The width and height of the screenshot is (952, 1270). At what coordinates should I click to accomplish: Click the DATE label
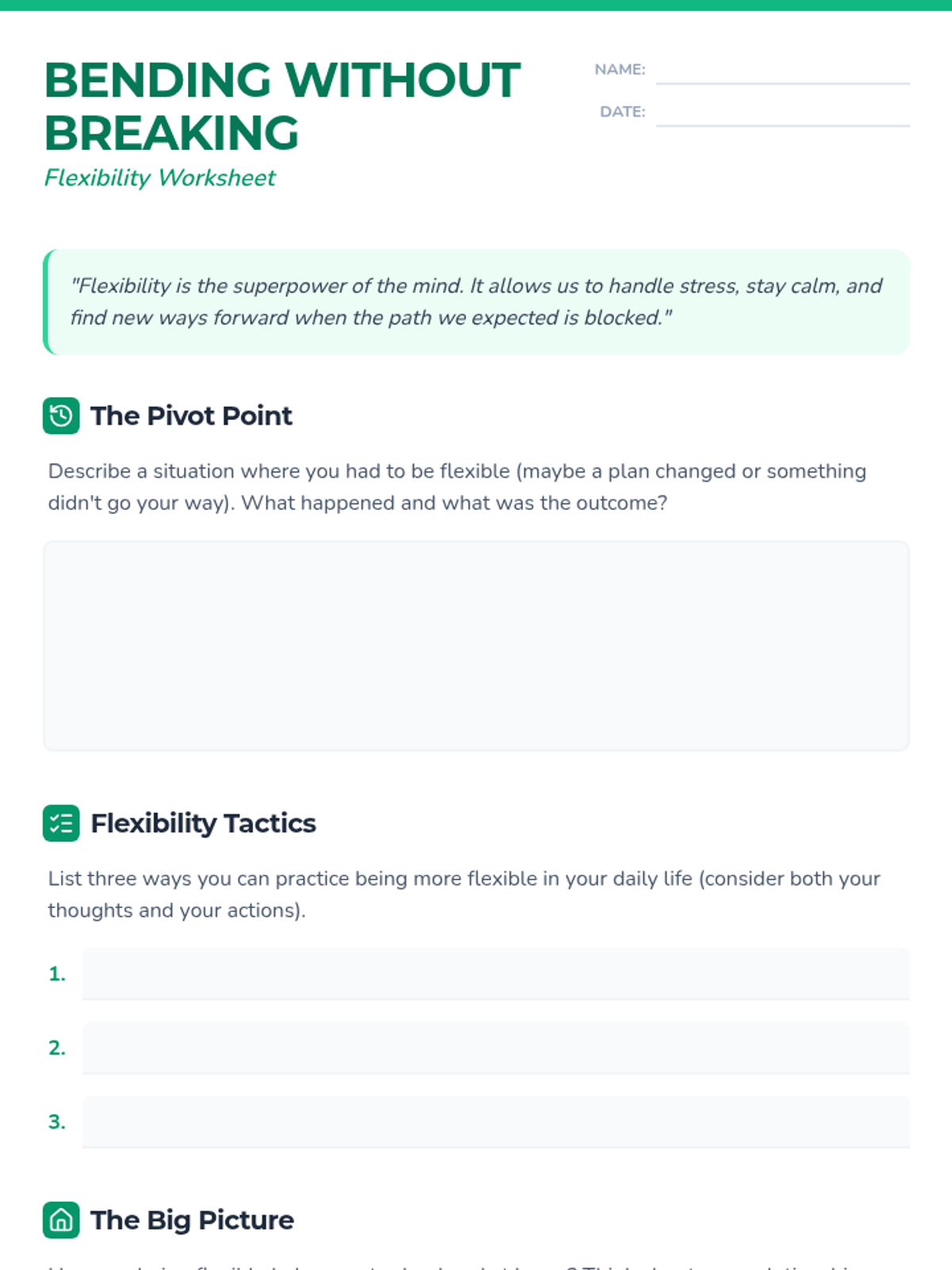pyautogui.click(x=622, y=112)
